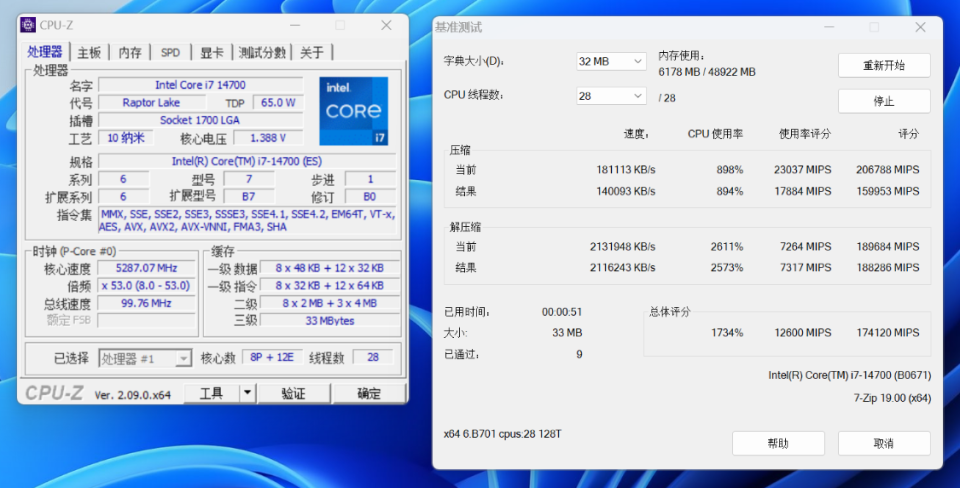Expand the CPU 线程数 28 dropdown
Screen dimensions: 960x488
(x=611, y=96)
